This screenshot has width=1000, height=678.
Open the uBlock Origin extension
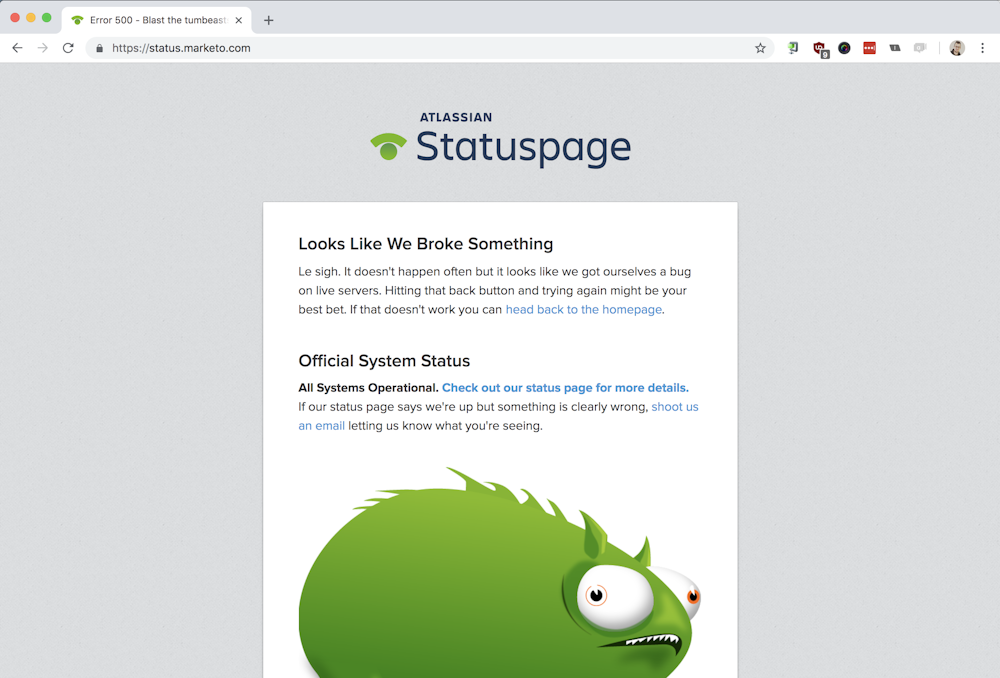pos(820,49)
